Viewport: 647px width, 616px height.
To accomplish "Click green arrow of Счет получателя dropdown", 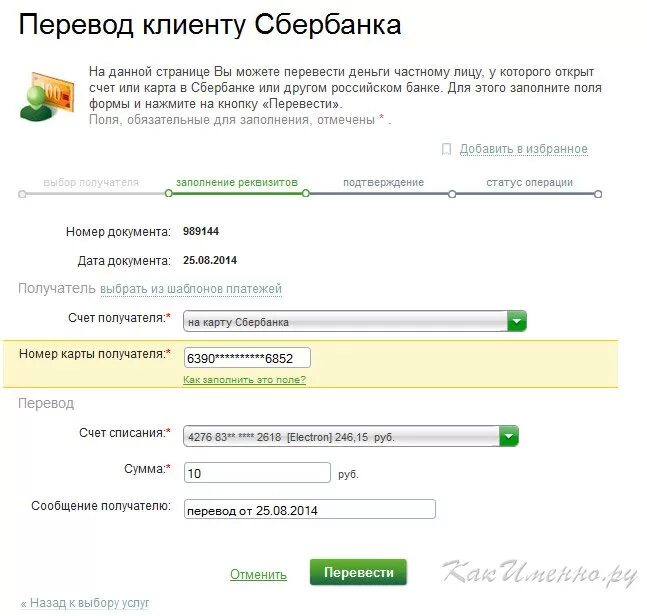I will 517,321.
